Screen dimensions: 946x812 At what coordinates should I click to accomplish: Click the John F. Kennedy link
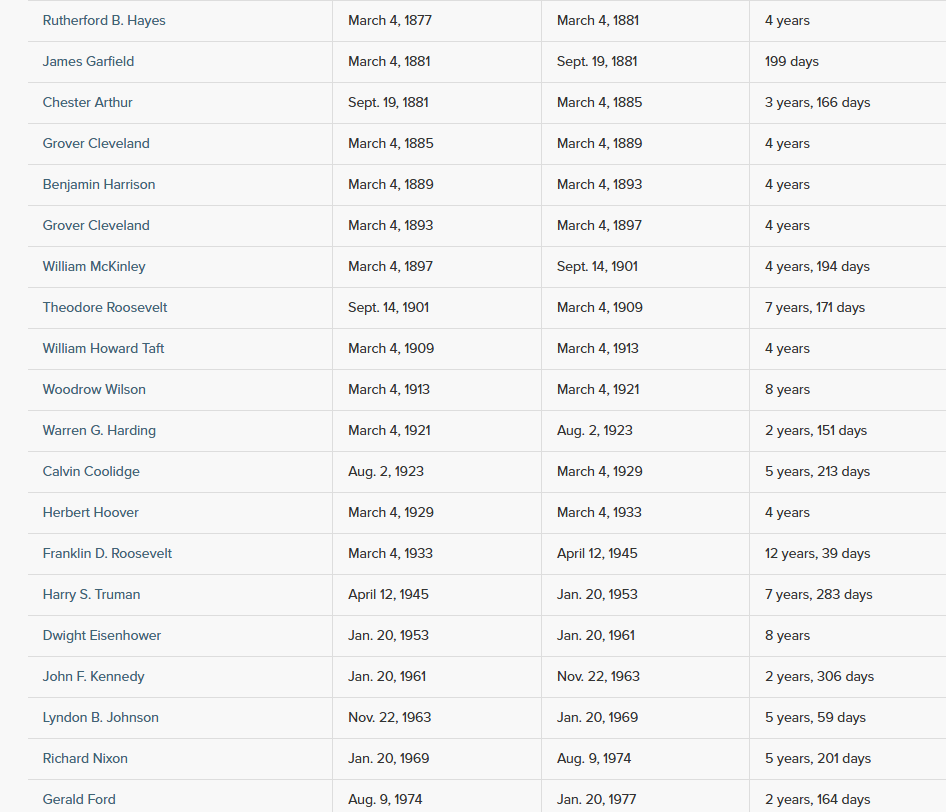(x=93, y=676)
